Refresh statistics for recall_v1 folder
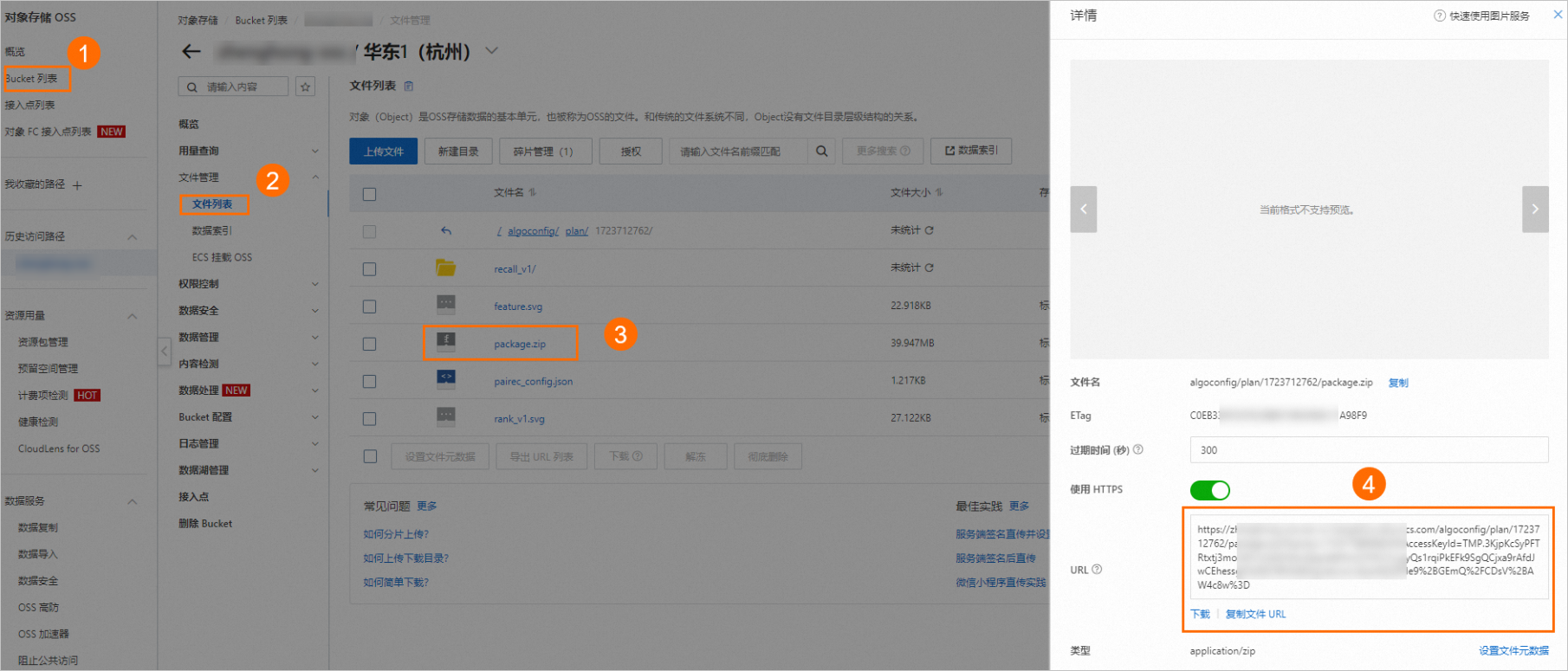 [x=930, y=268]
